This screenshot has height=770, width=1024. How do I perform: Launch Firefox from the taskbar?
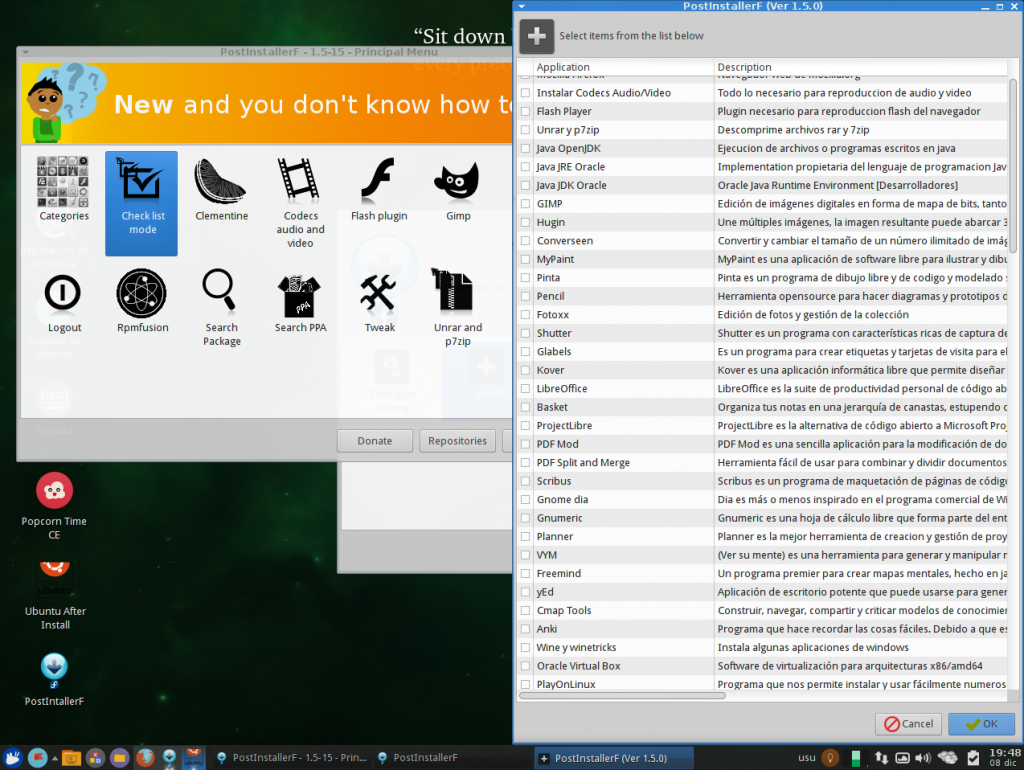point(145,758)
